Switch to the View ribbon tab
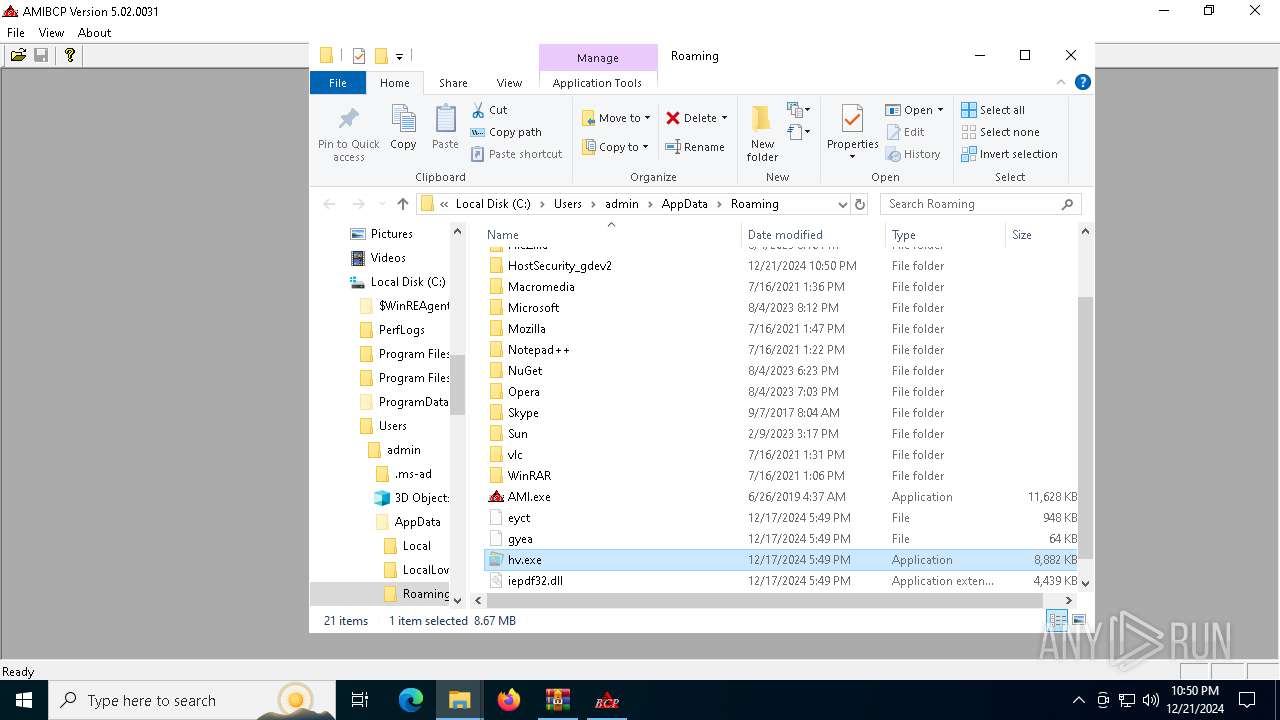1280x720 pixels. (509, 83)
